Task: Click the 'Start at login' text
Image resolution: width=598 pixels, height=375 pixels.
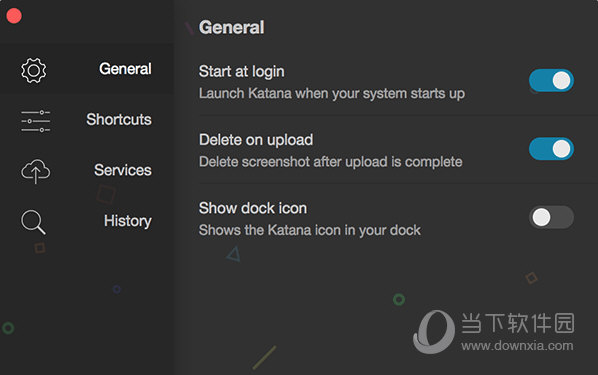Action: pos(241,71)
